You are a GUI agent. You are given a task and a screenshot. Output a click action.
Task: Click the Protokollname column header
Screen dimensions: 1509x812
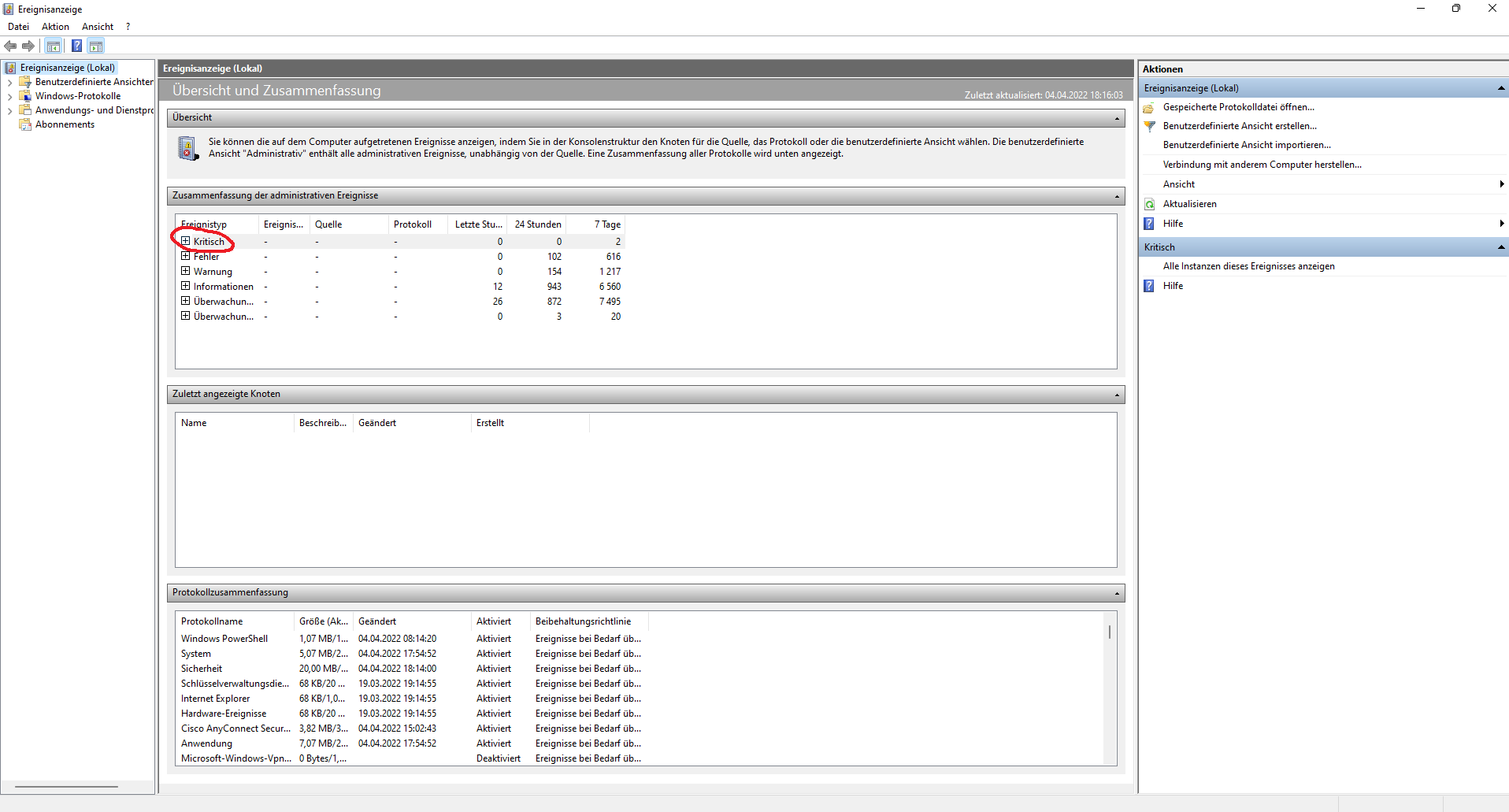point(235,621)
